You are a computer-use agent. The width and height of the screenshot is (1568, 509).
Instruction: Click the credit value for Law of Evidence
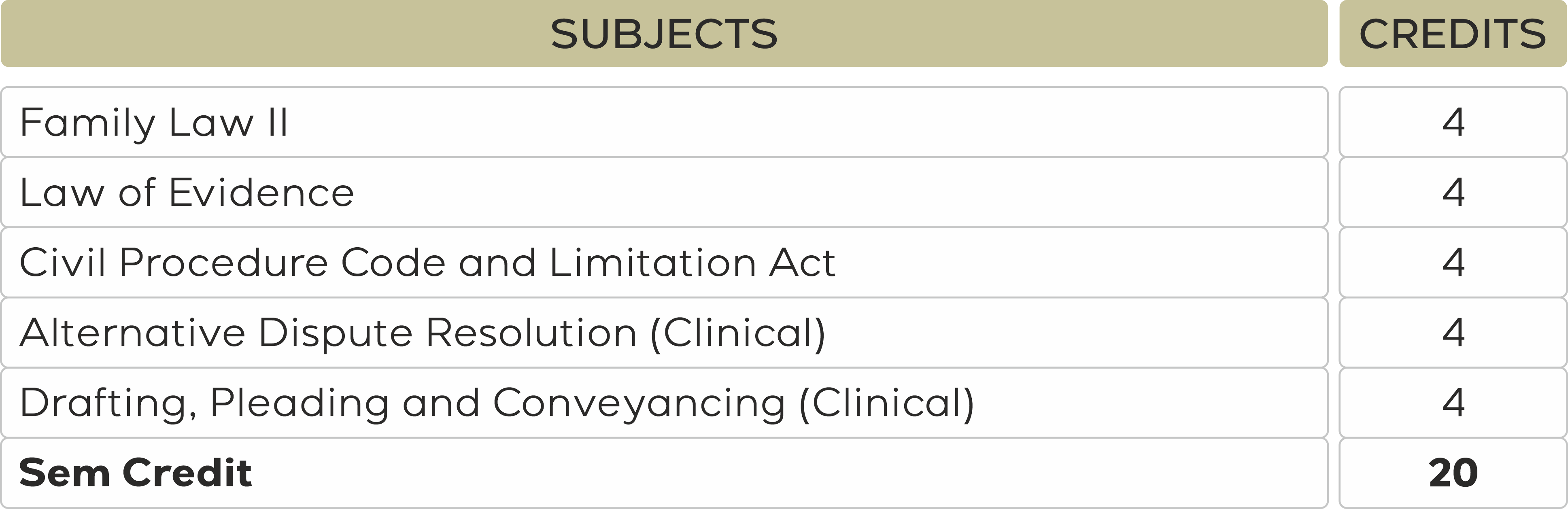[x=1453, y=192]
